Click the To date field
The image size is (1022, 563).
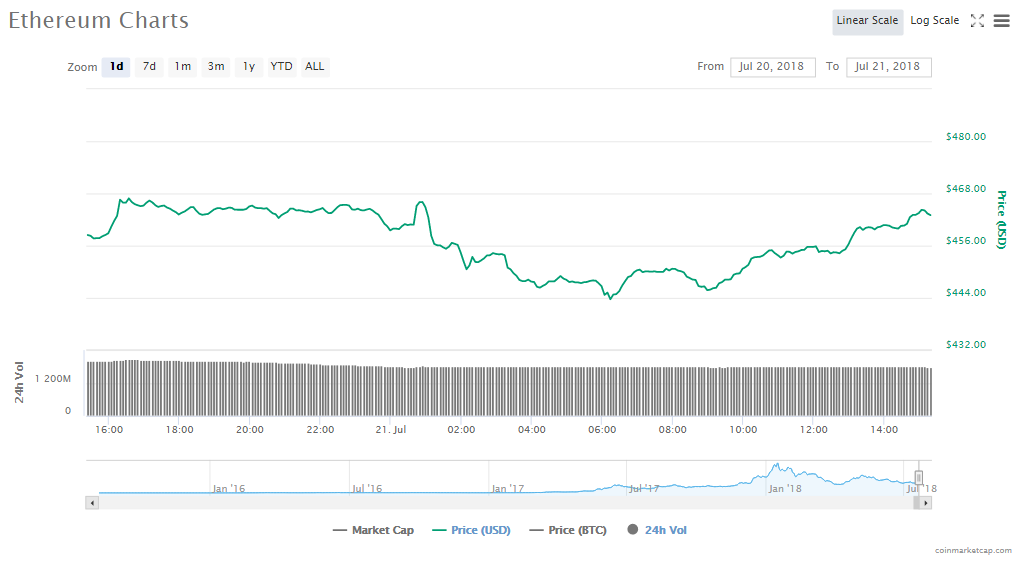[x=888, y=67]
